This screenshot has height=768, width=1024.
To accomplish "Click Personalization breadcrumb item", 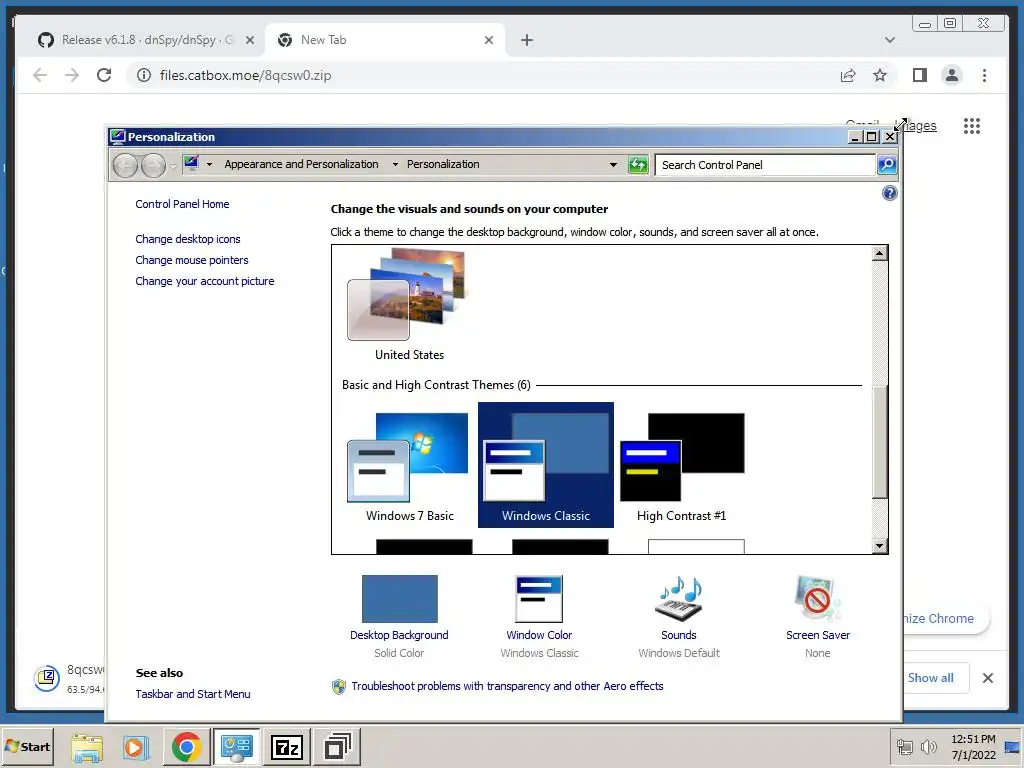I will tap(443, 165).
